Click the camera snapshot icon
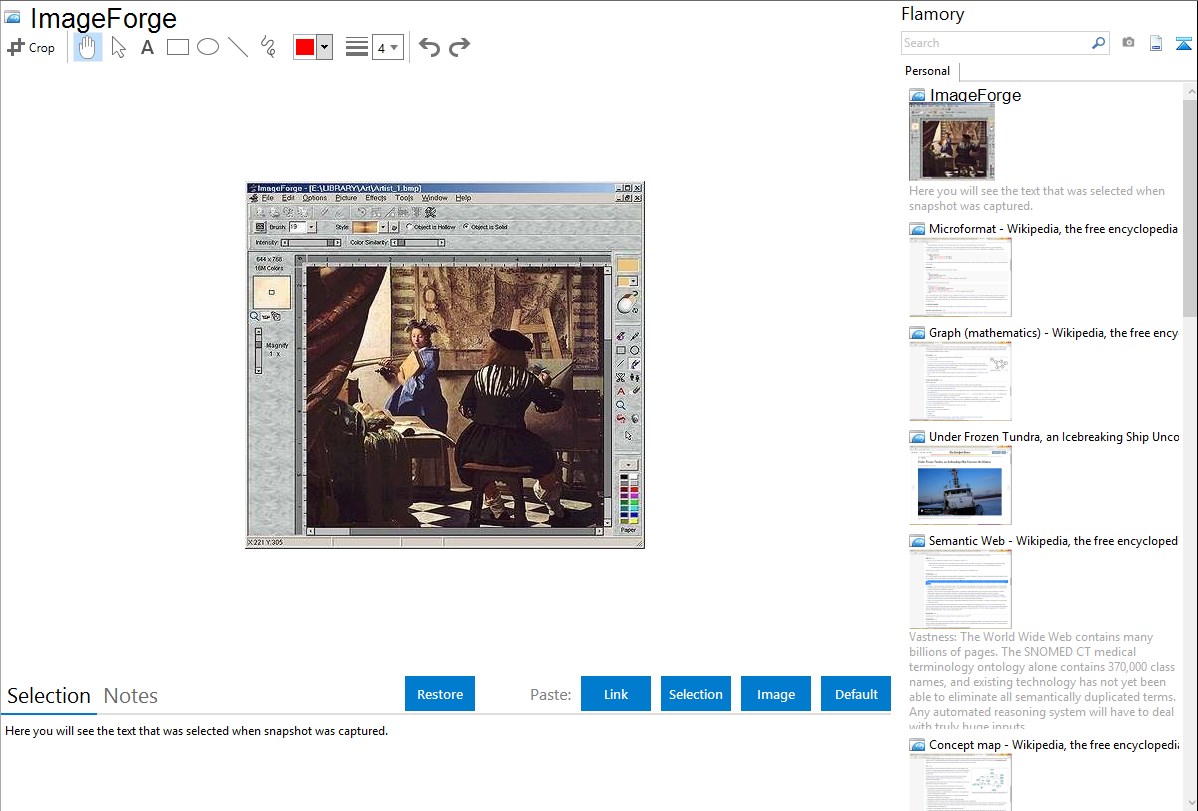 coord(1128,43)
